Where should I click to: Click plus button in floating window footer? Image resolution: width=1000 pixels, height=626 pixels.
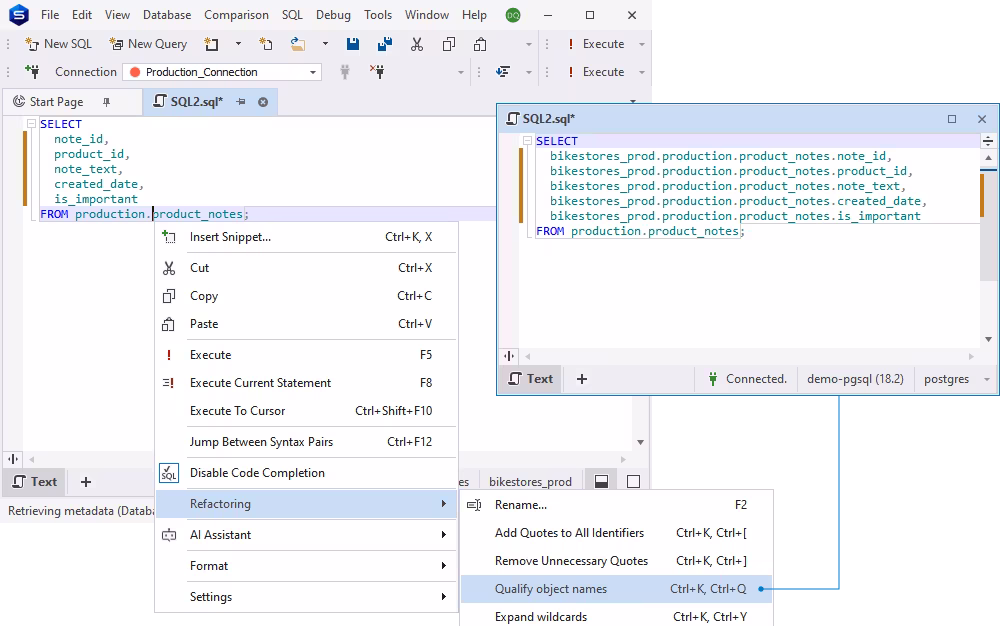click(x=582, y=379)
